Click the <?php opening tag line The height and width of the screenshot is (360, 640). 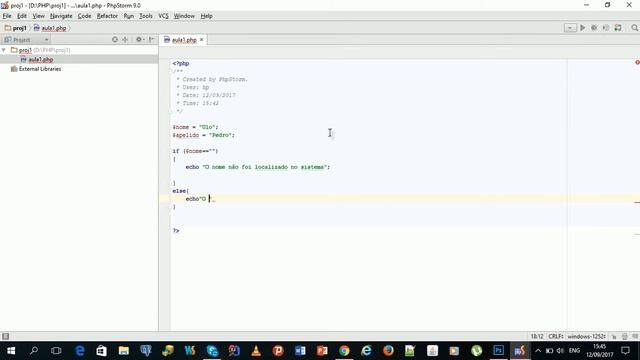[x=180, y=63]
